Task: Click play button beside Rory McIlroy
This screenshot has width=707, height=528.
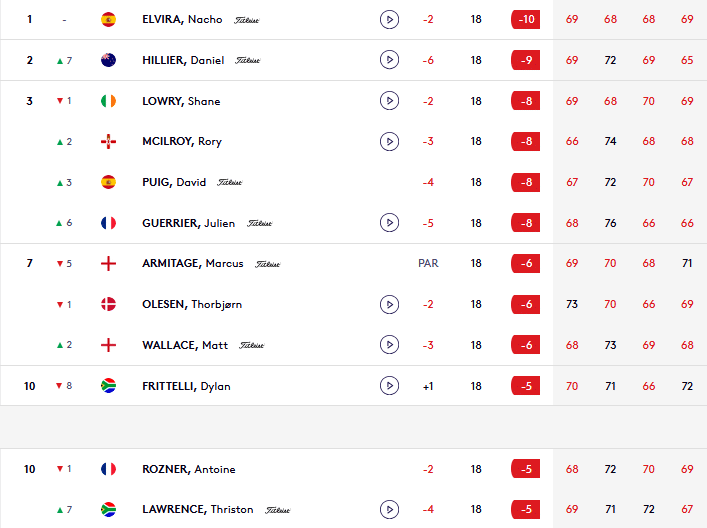Action: tap(389, 141)
